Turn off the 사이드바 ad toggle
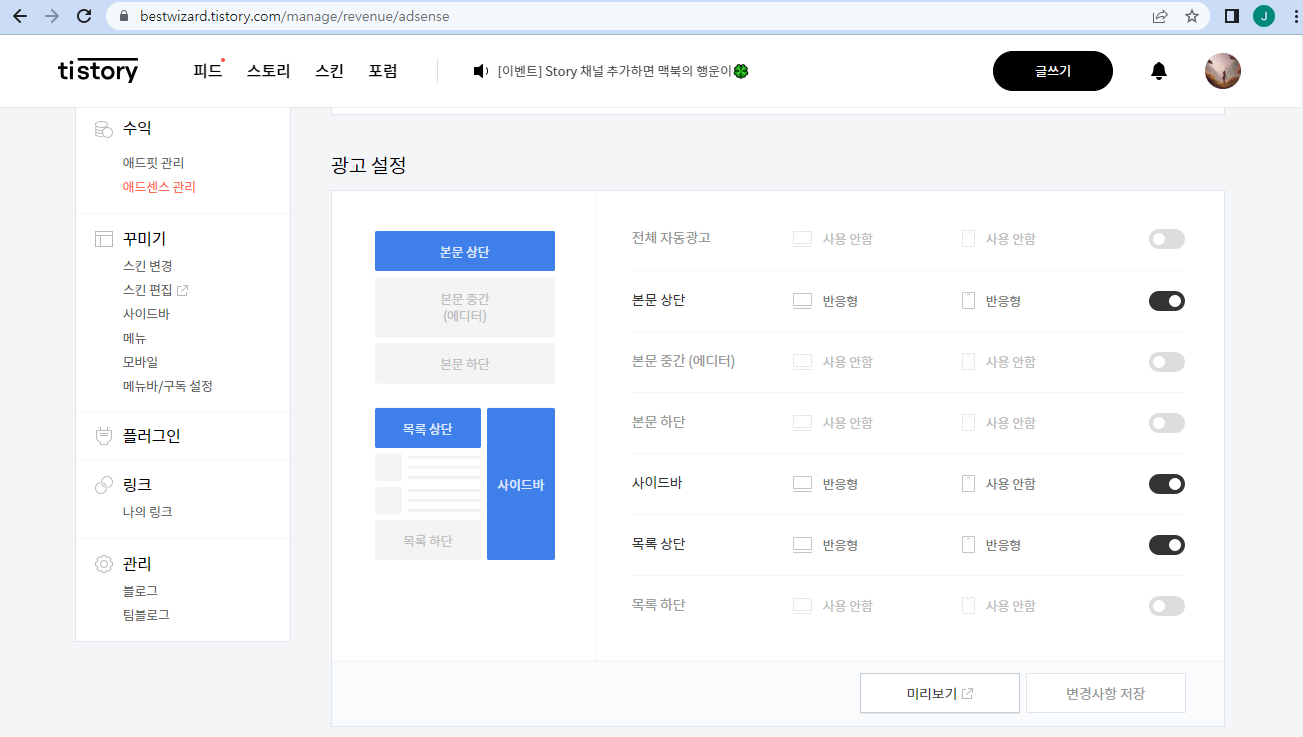 tap(1166, 483)
